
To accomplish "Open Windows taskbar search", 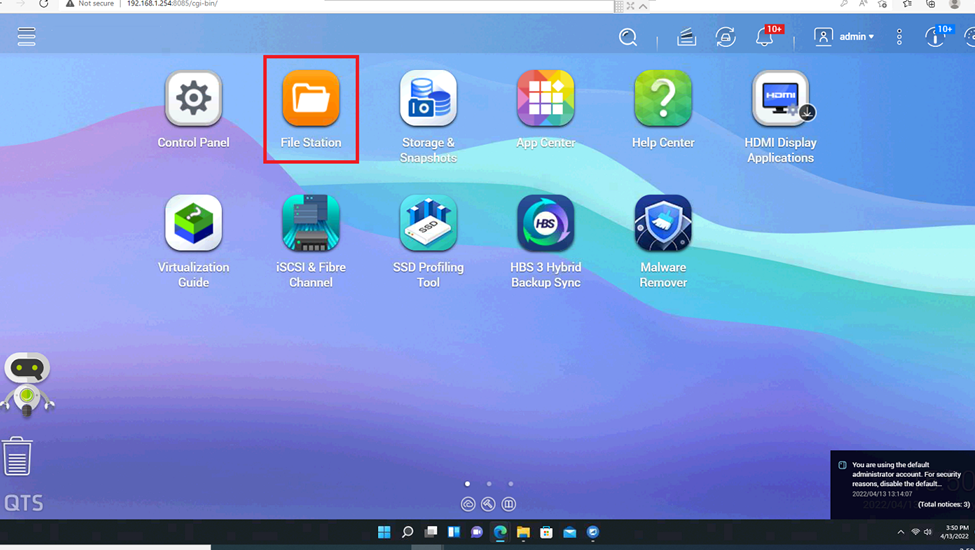I will (407, 532).
